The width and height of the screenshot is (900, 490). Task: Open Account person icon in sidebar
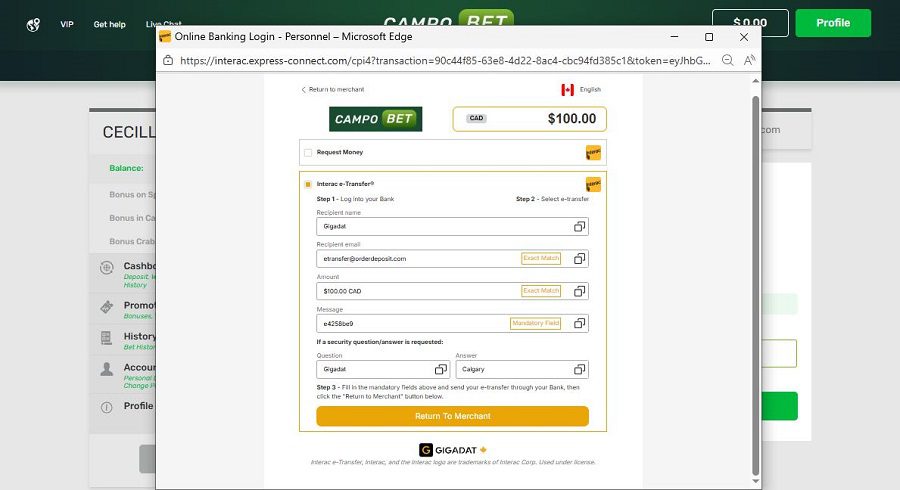tap(107, 369)
